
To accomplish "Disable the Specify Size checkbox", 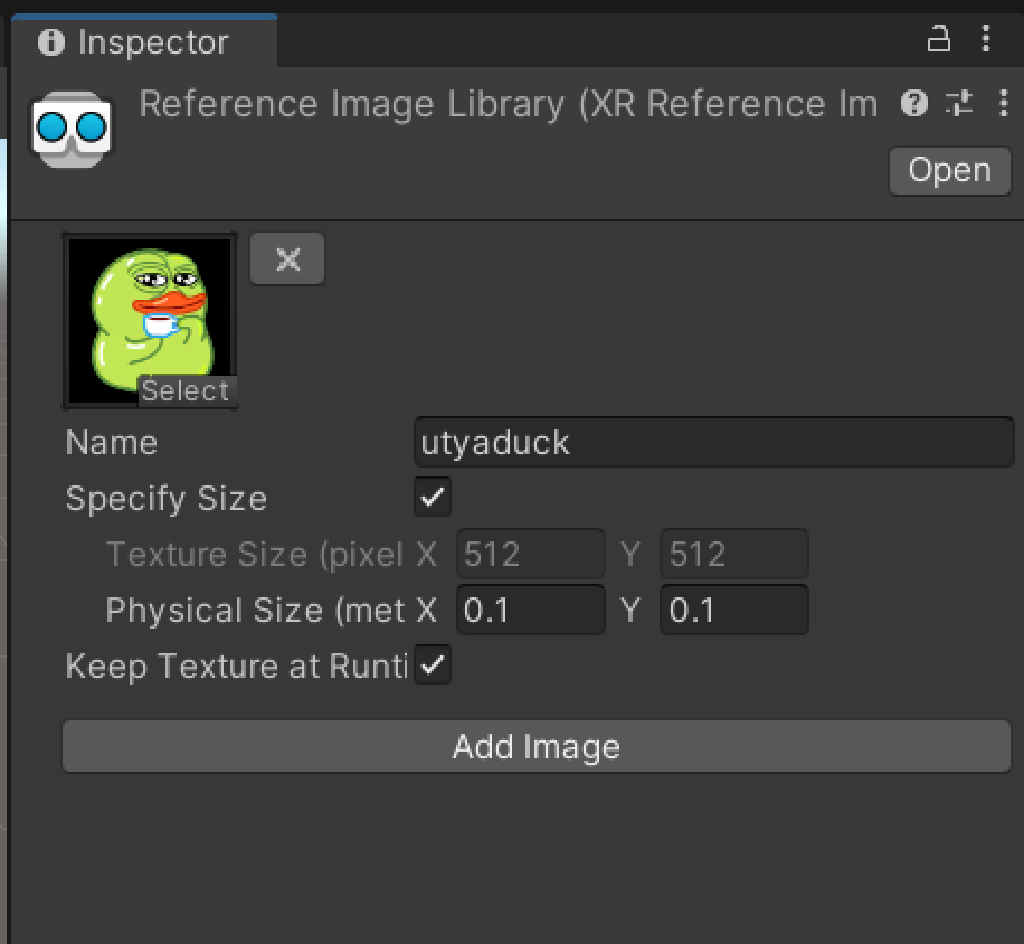I will (433, 497).
